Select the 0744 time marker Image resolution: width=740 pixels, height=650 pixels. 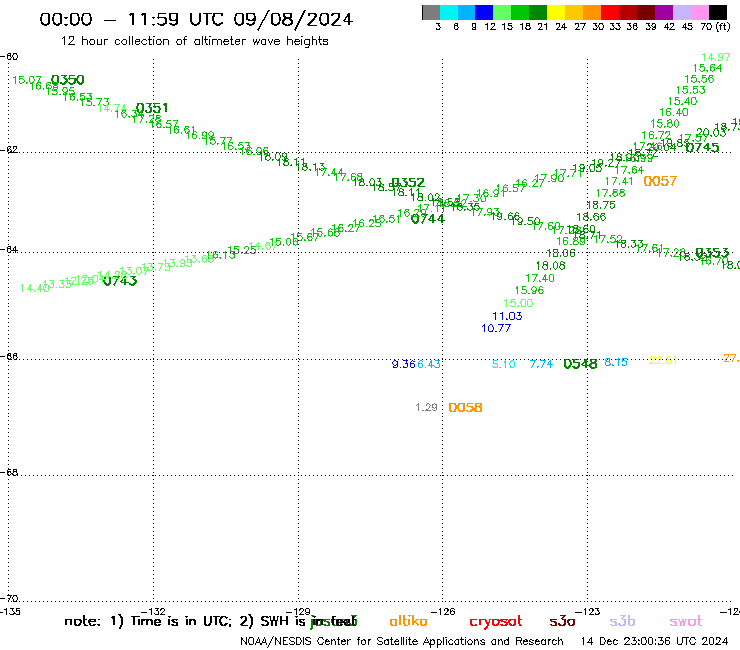pos(428,219)
